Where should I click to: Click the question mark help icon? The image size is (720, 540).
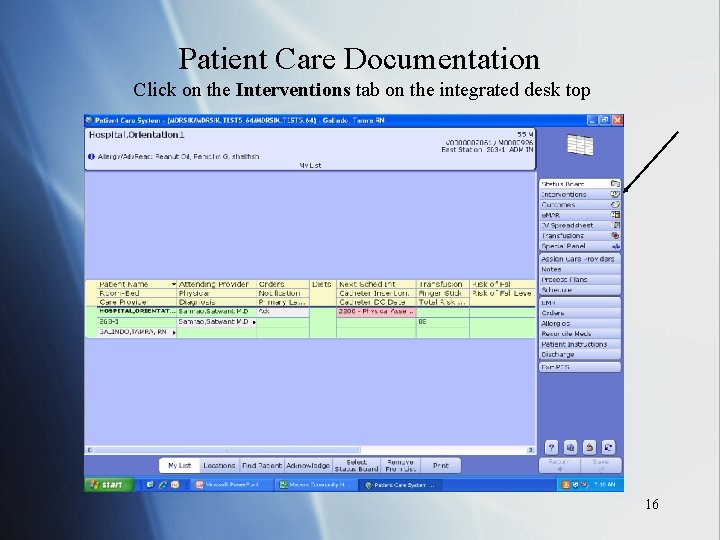point(551,447)
